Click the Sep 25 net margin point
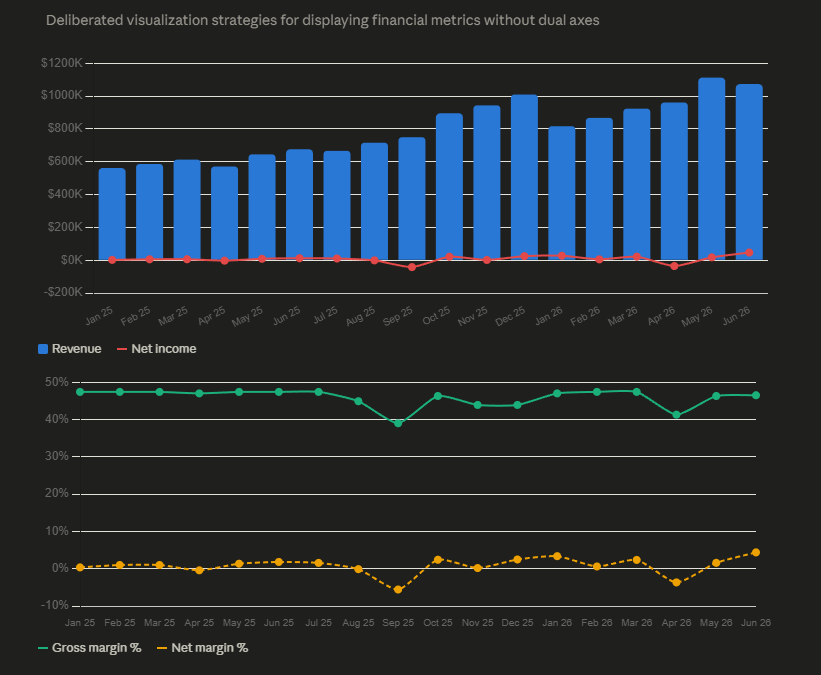Screen dimensions: 821x675 pyautogui.click(x=398, y=590)
